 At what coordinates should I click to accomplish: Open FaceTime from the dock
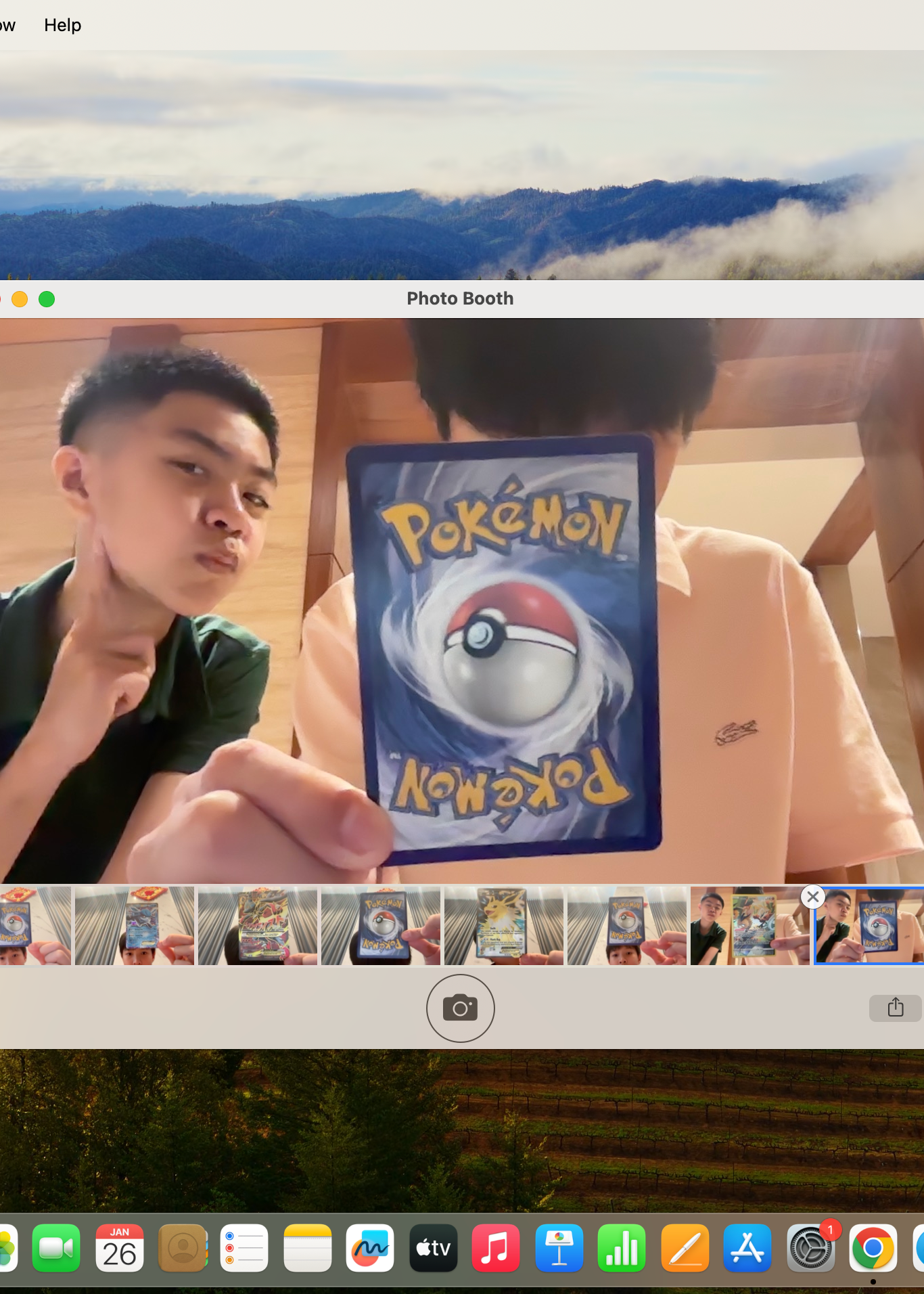click(56, 1248)
